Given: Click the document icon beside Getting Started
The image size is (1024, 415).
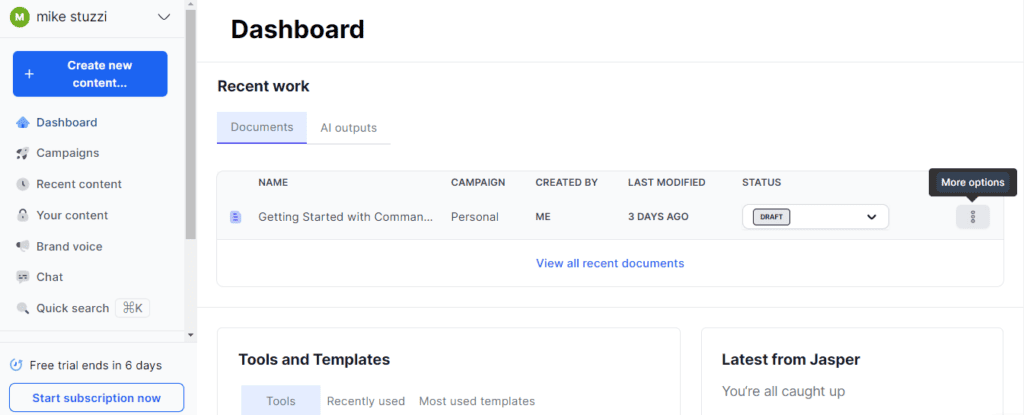Looking at the screenshot, I should point(236,217).
